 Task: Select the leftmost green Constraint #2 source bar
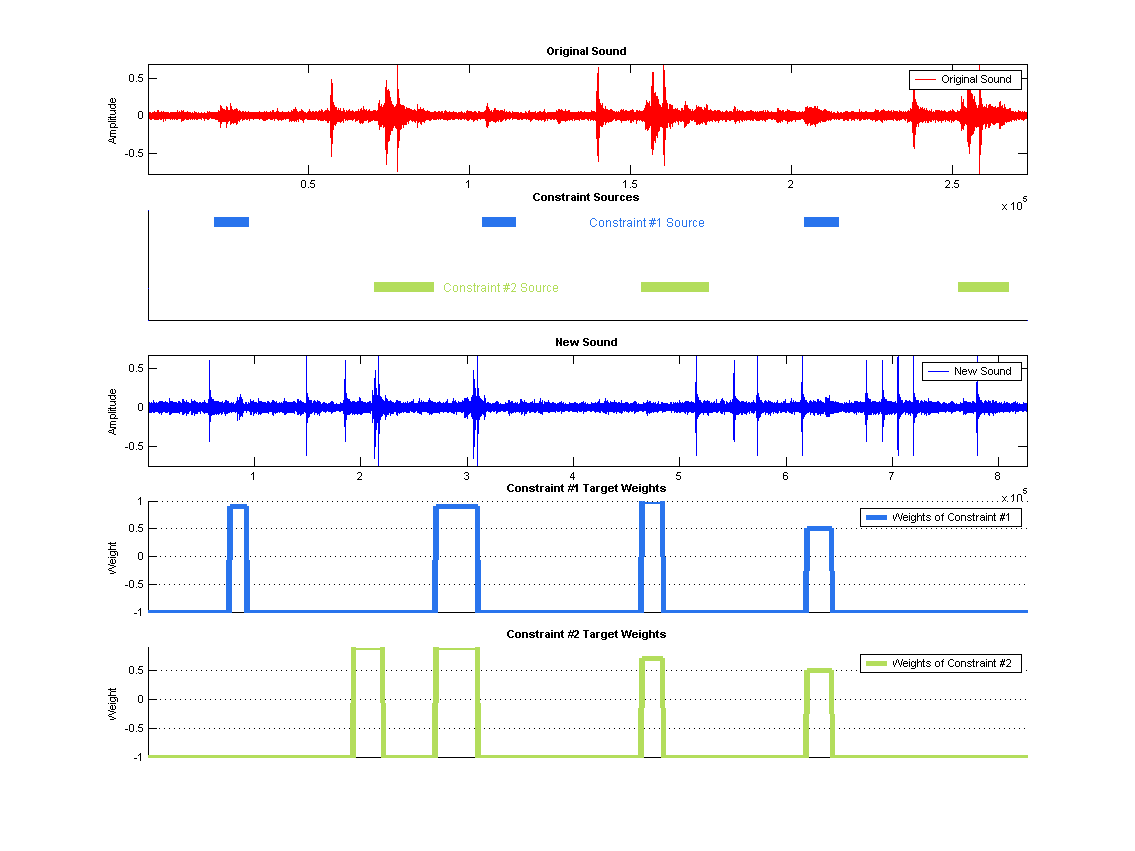point(404,287)
